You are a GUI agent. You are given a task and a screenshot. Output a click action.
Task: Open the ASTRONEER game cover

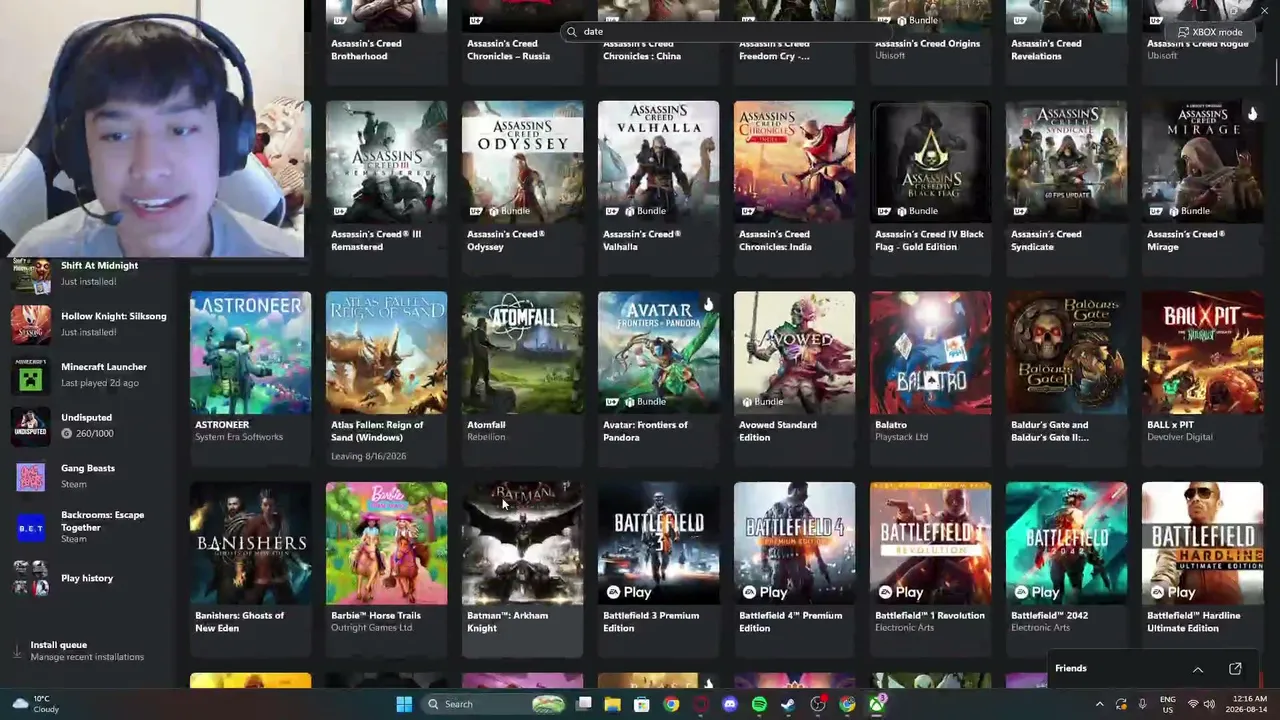coord(250,352)
